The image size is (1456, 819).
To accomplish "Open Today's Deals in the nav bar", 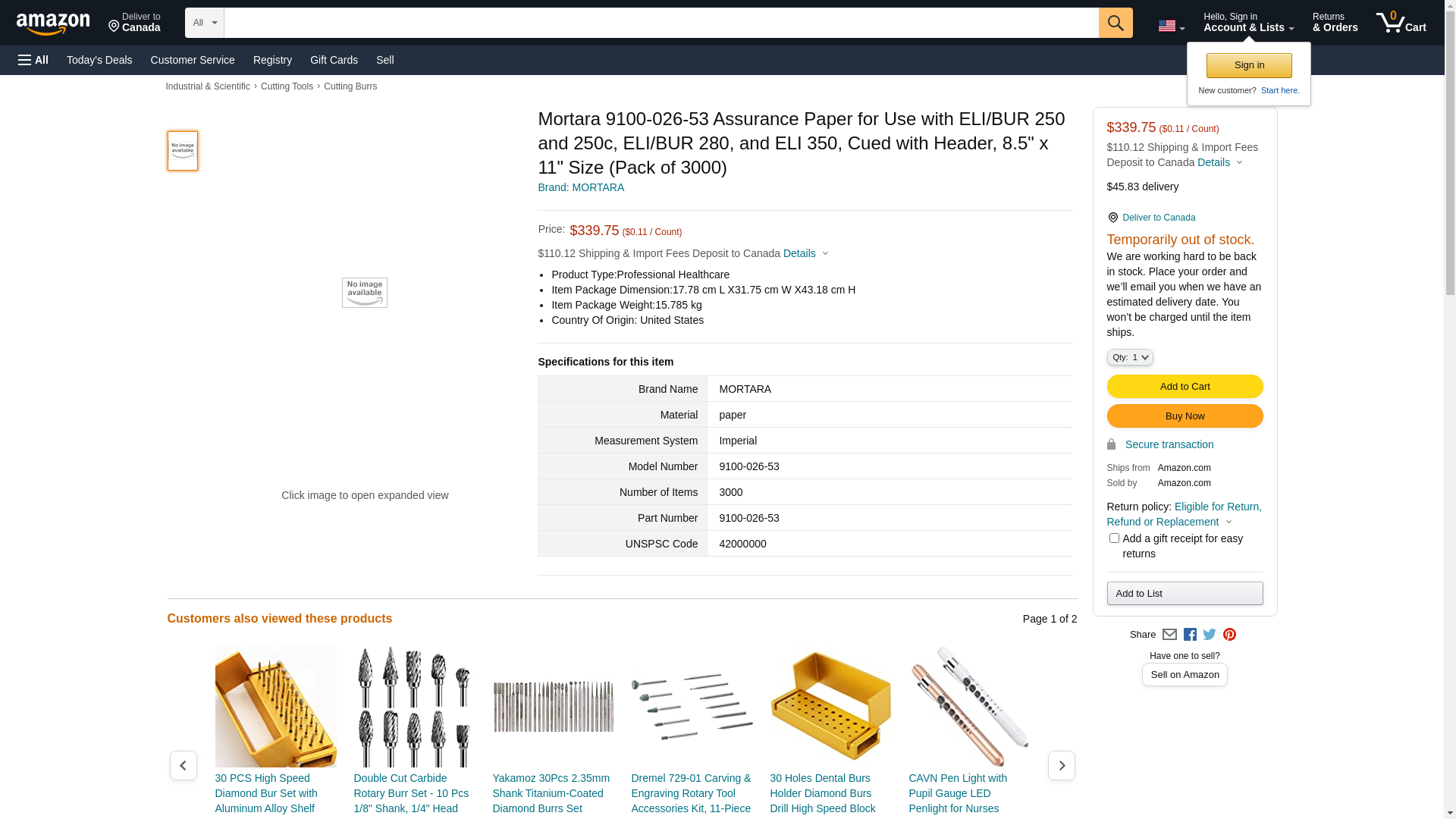I will 99,60.
